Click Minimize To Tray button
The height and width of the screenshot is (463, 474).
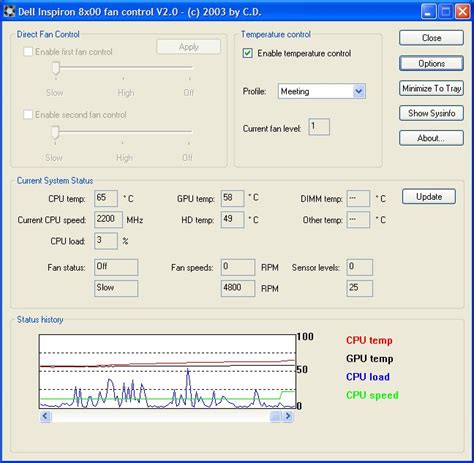point(431,88)
